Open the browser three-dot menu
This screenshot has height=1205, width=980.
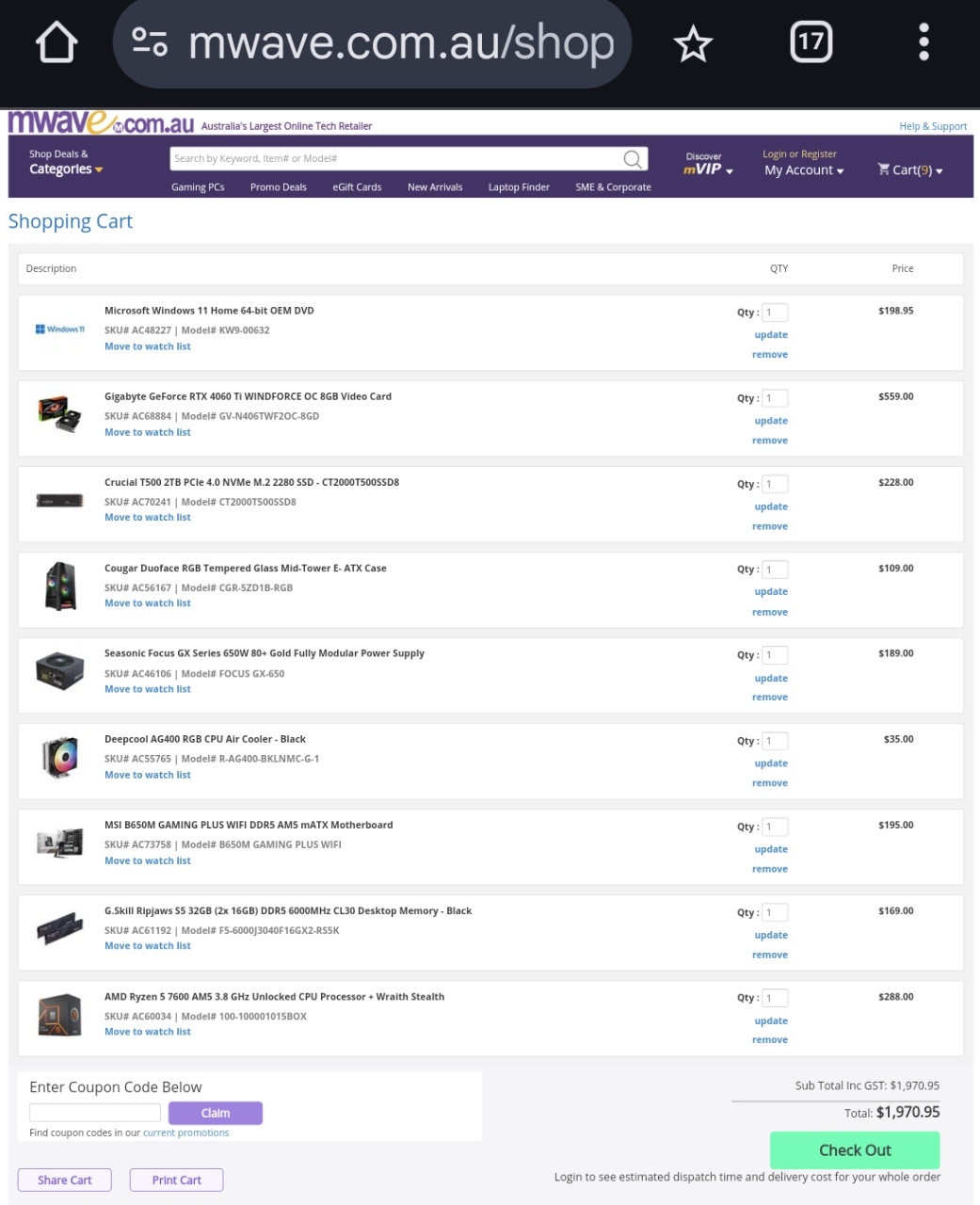click(924, 42)
